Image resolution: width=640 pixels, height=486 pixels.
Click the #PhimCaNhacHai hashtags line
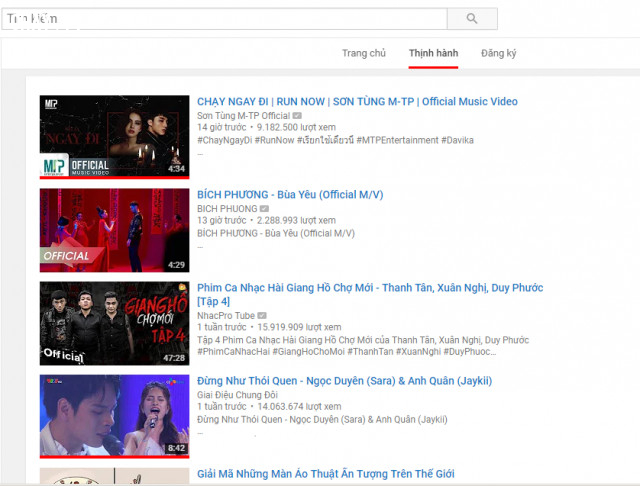[x=347, y=352]
